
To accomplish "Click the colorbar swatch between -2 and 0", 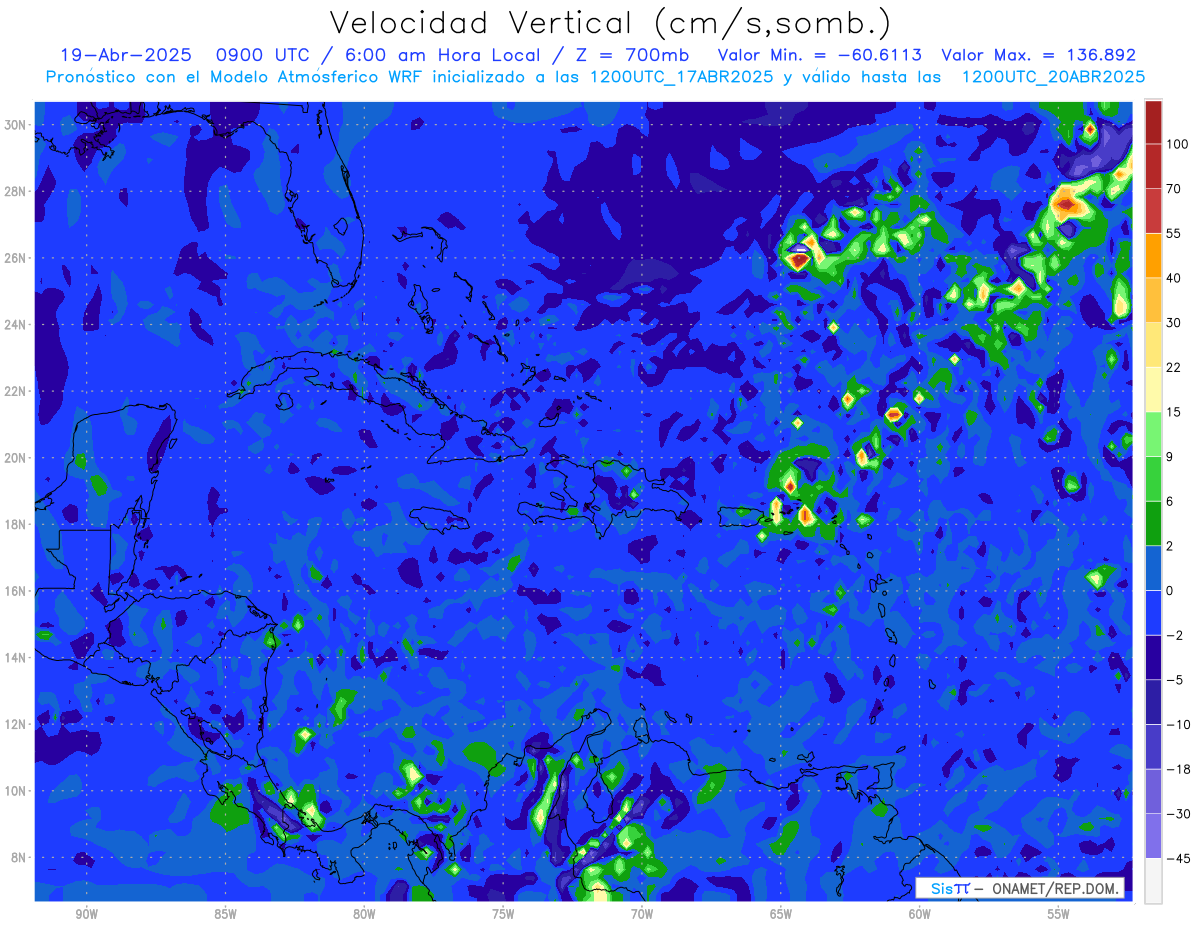I will tap(1153, 613).
